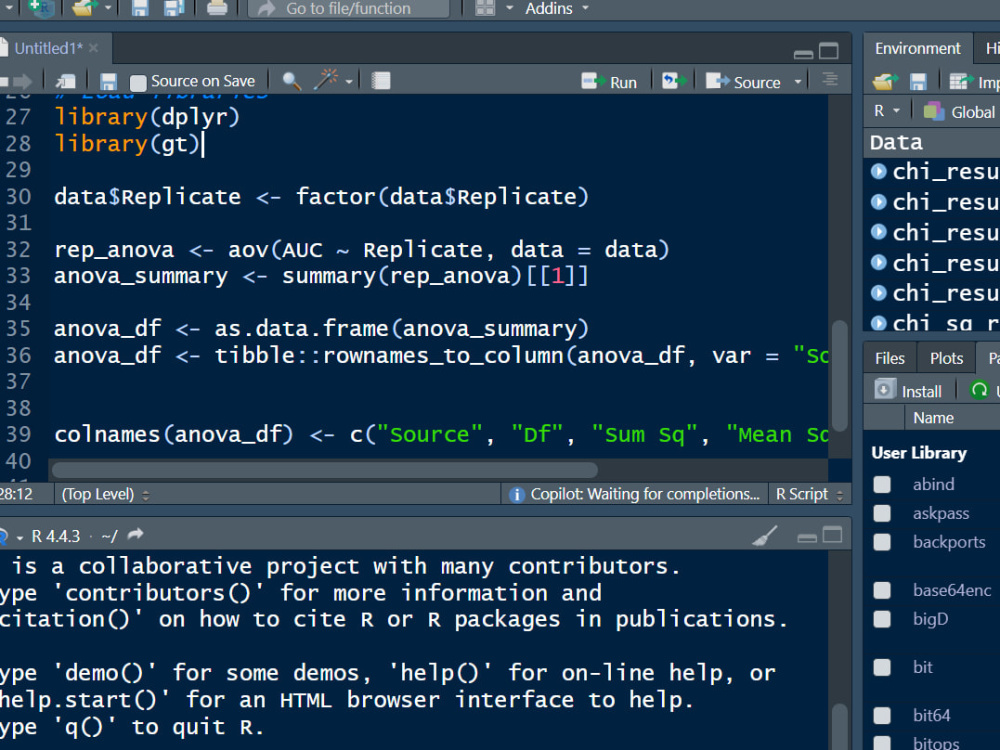Image resolution: width=1000 pixels, height=750 pixels.
Task: Check the abind package checkbox
Action: (x=882, y=485)
